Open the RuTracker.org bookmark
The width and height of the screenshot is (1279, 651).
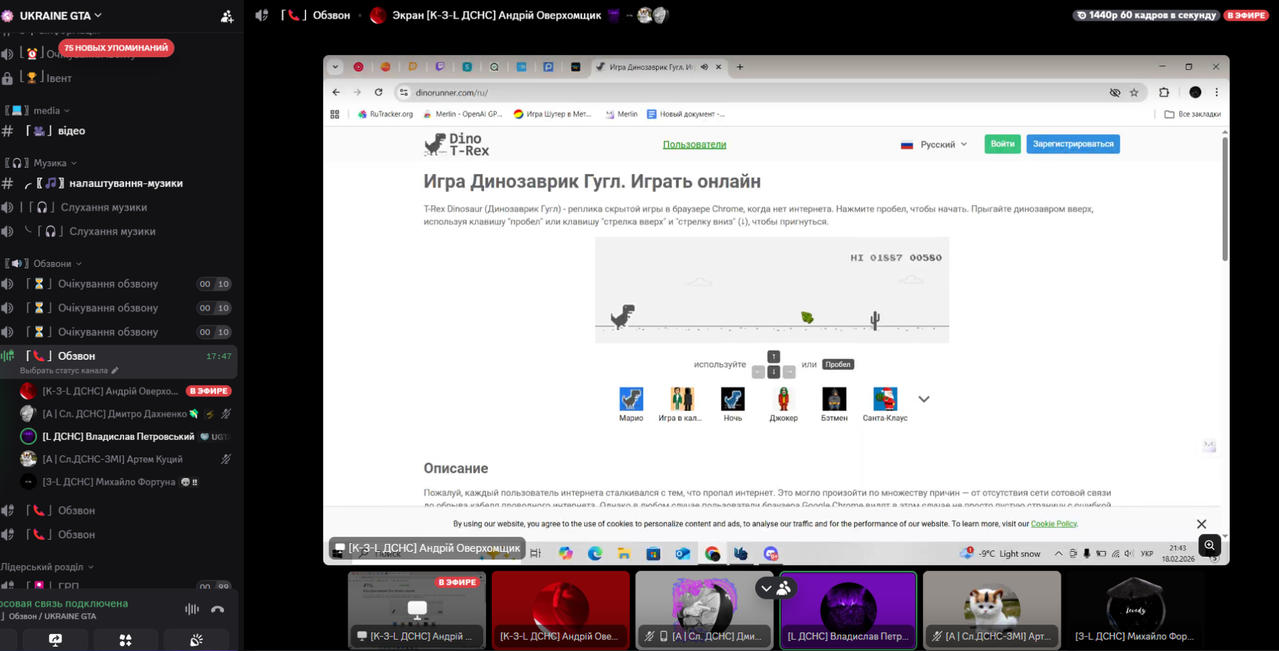click(385, 115)
